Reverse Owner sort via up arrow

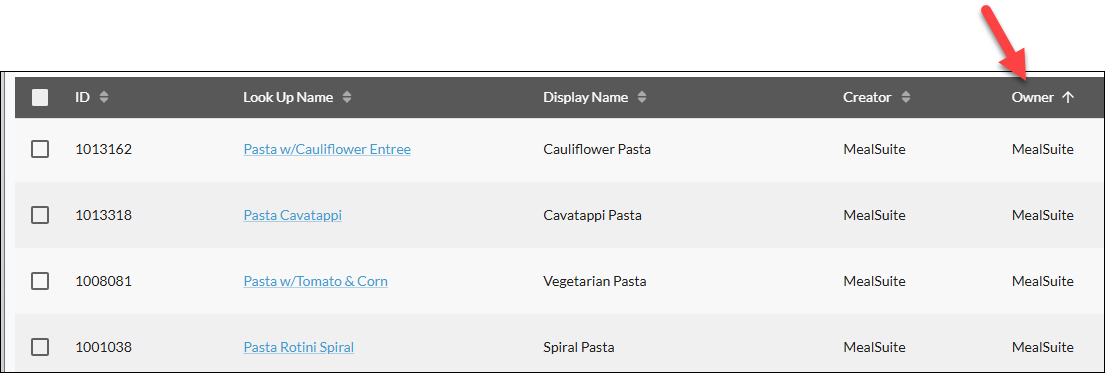click(x=1068, y=98)
